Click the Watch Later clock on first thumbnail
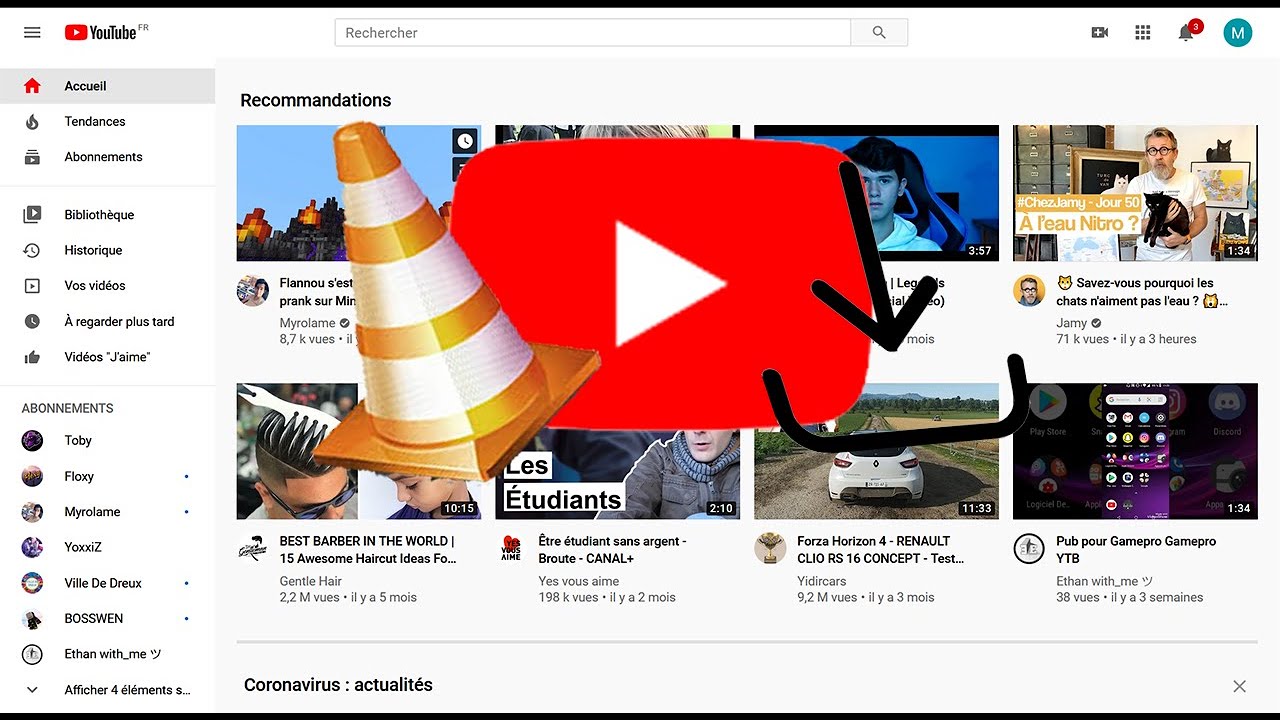1280x720 pixels. [465, 141]
